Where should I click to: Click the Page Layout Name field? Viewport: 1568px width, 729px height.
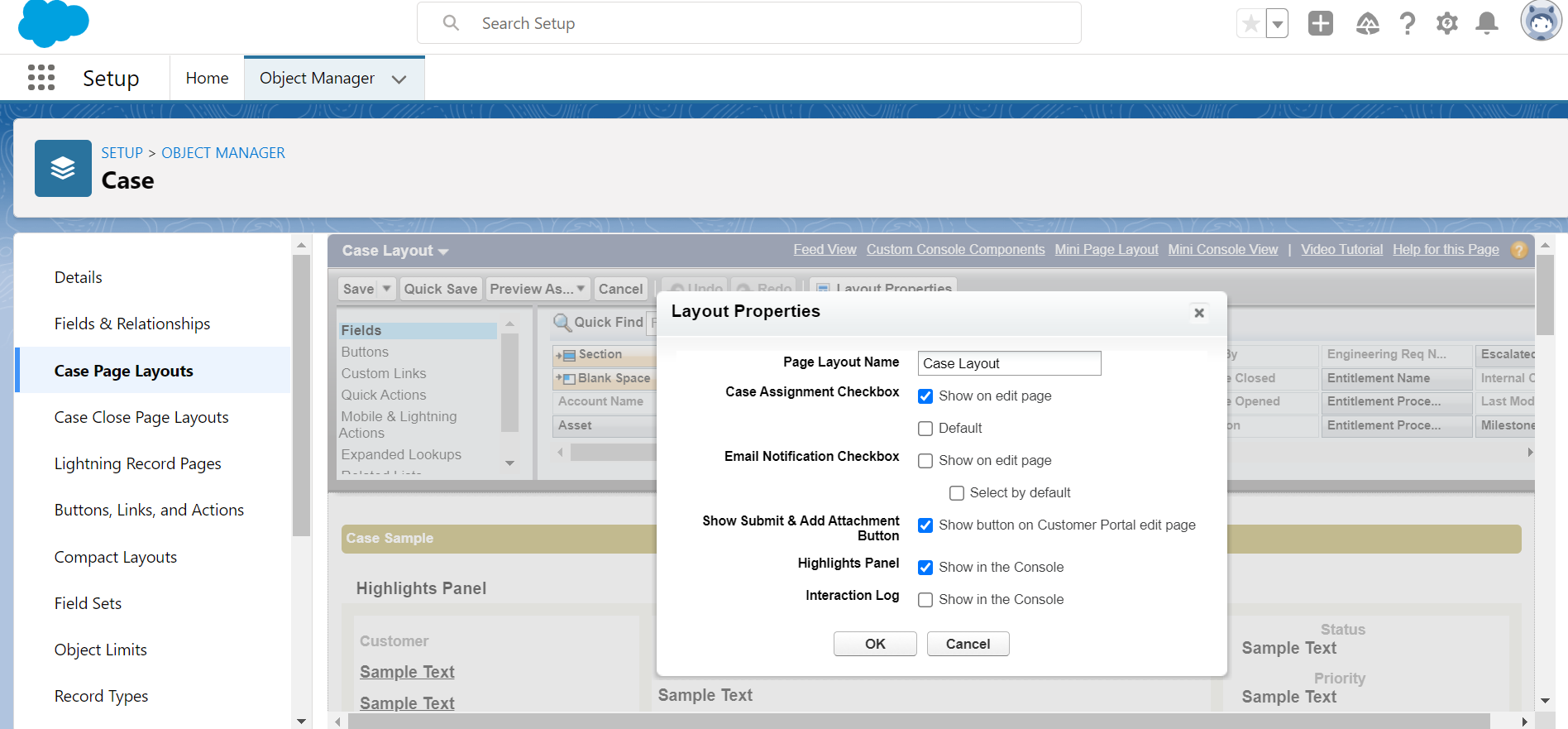1009,363
